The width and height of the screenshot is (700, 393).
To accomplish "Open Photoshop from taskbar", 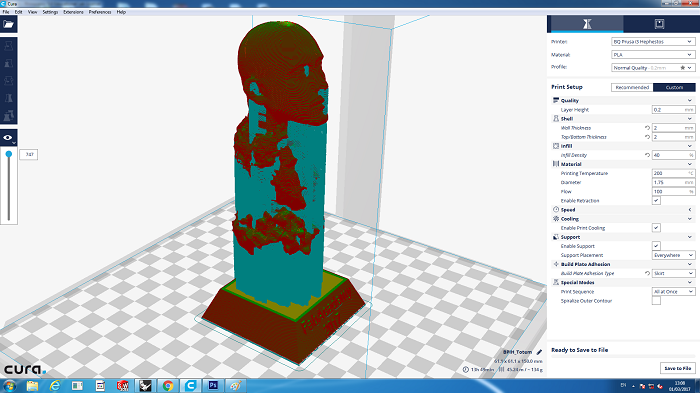I will pyautogui.click(x=213, y=385).
